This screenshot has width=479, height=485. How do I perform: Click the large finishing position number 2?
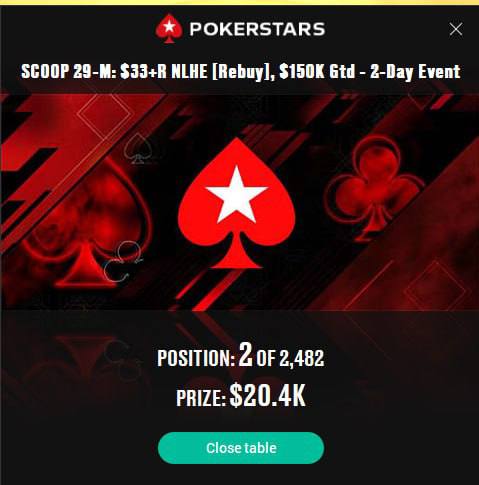(245, 355)
